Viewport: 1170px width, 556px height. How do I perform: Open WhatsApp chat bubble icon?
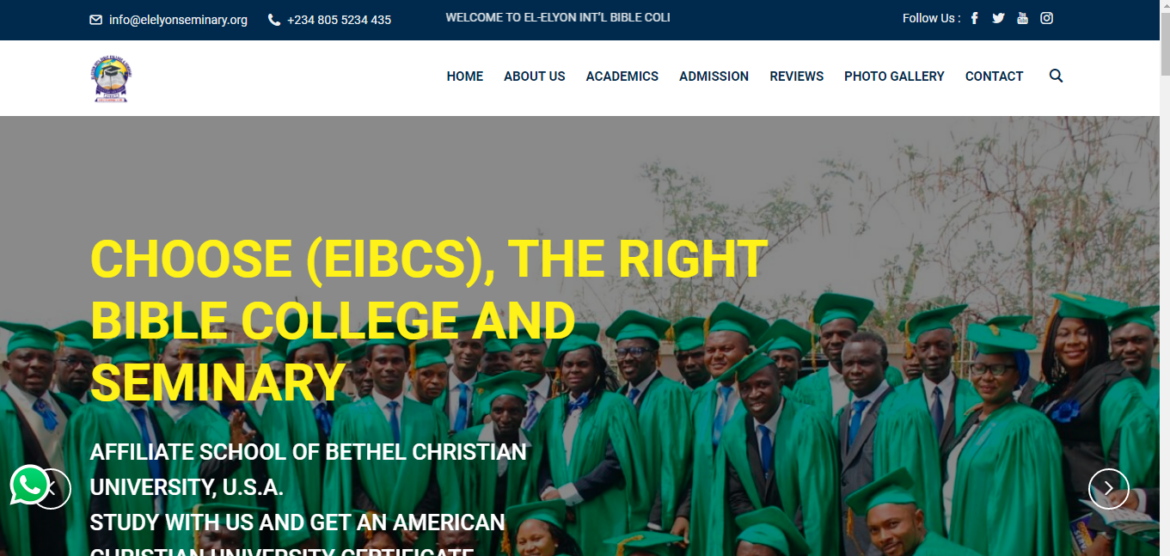tap(29, 485)
